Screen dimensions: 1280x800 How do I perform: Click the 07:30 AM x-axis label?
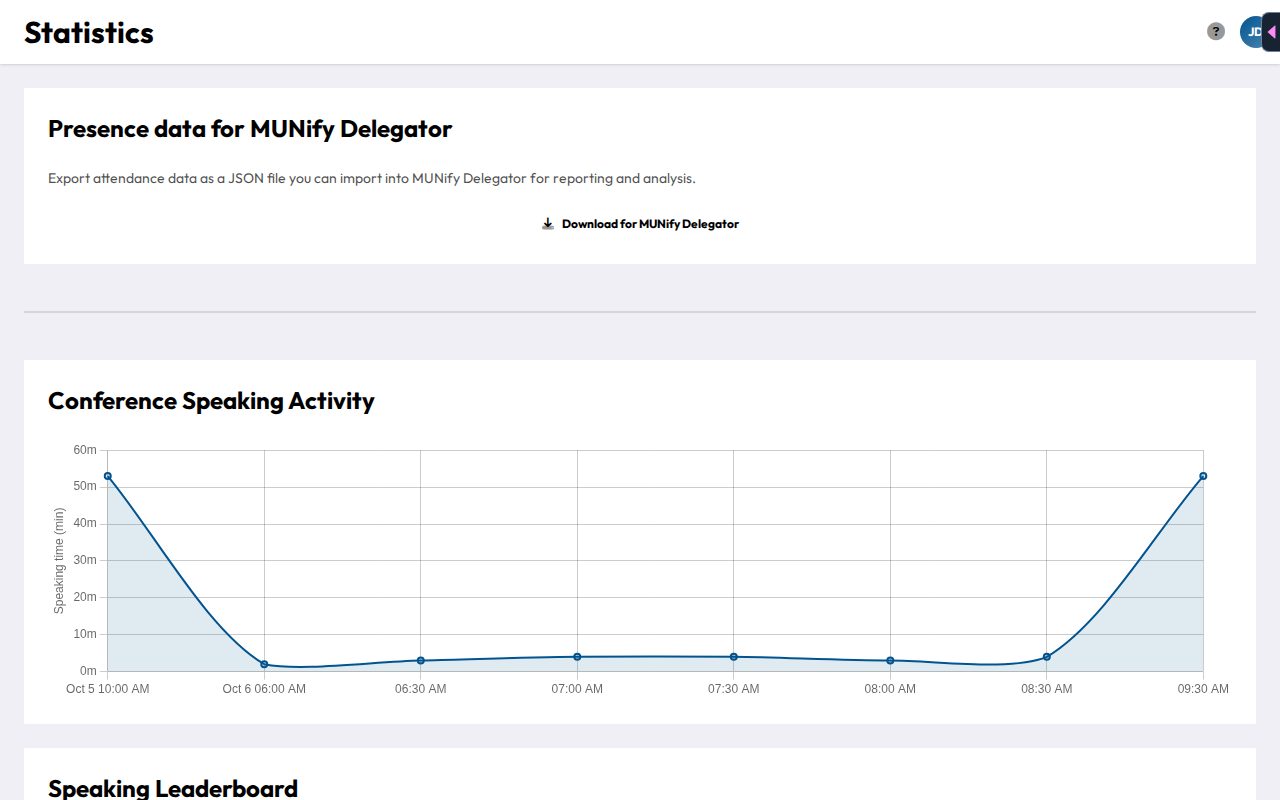[734, 689]
